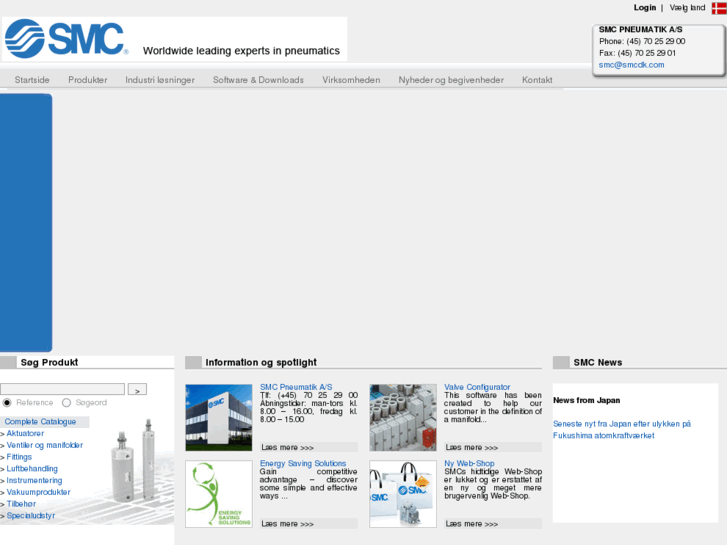Open the Energy Saving Solutions link
This screenshot has width=727, height=545.
click(x=303, y=463)
